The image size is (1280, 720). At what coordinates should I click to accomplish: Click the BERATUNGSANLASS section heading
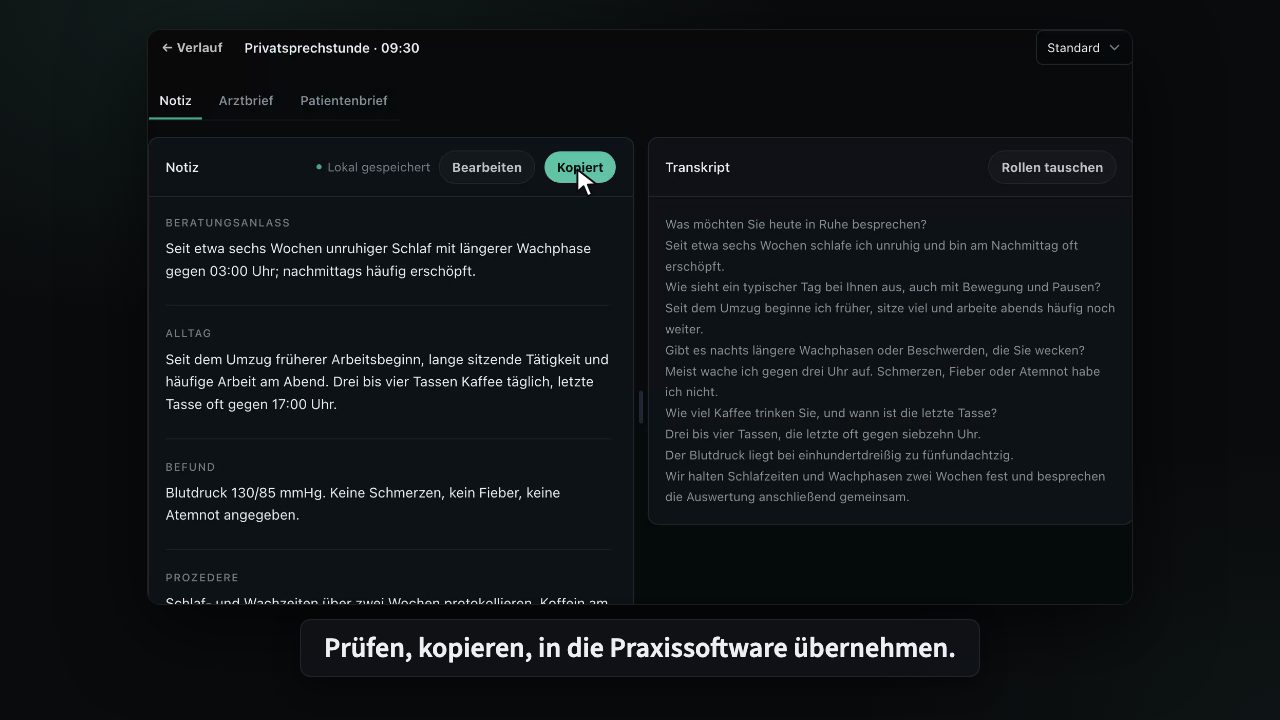(x=228, y=222)
